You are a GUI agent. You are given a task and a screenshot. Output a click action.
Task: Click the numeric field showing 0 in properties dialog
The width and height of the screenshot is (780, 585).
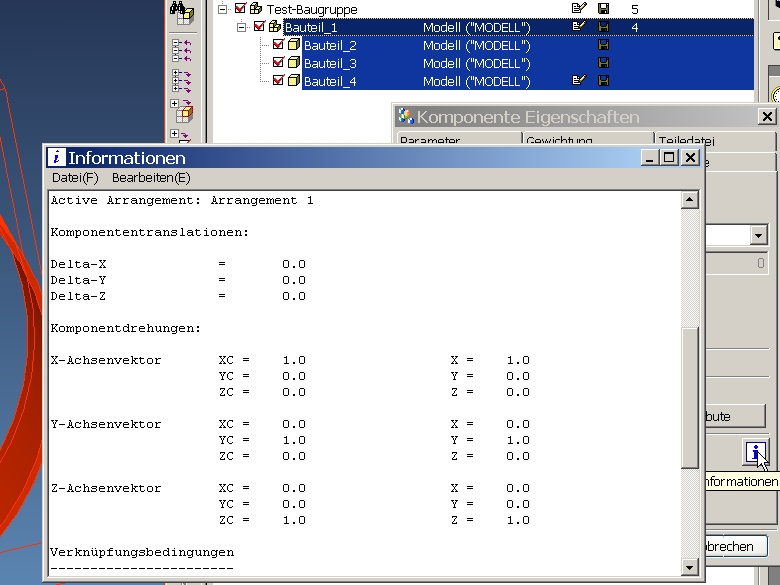pos(736,263)
